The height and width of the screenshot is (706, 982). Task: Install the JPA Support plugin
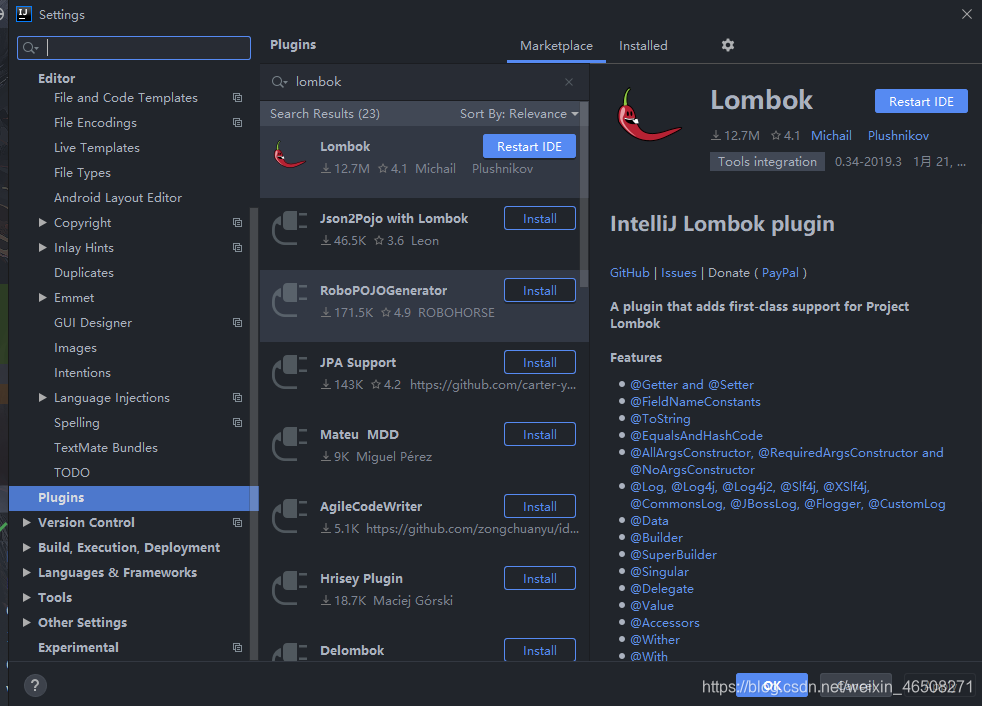pyautogui.click(x=539, y=363)
